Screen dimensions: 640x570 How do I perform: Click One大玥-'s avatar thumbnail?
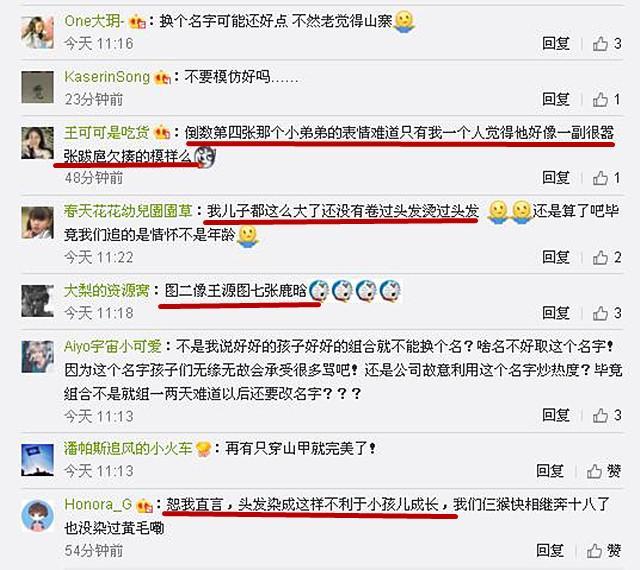tap(38, 32)
